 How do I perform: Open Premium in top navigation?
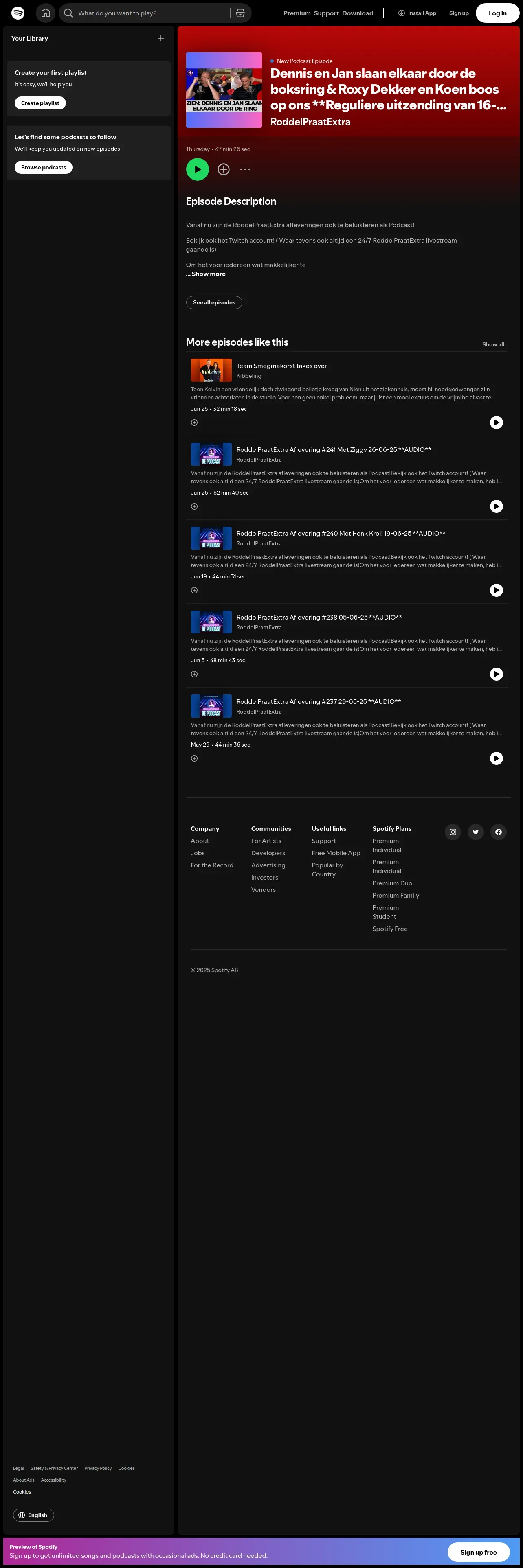pos(297,13)
